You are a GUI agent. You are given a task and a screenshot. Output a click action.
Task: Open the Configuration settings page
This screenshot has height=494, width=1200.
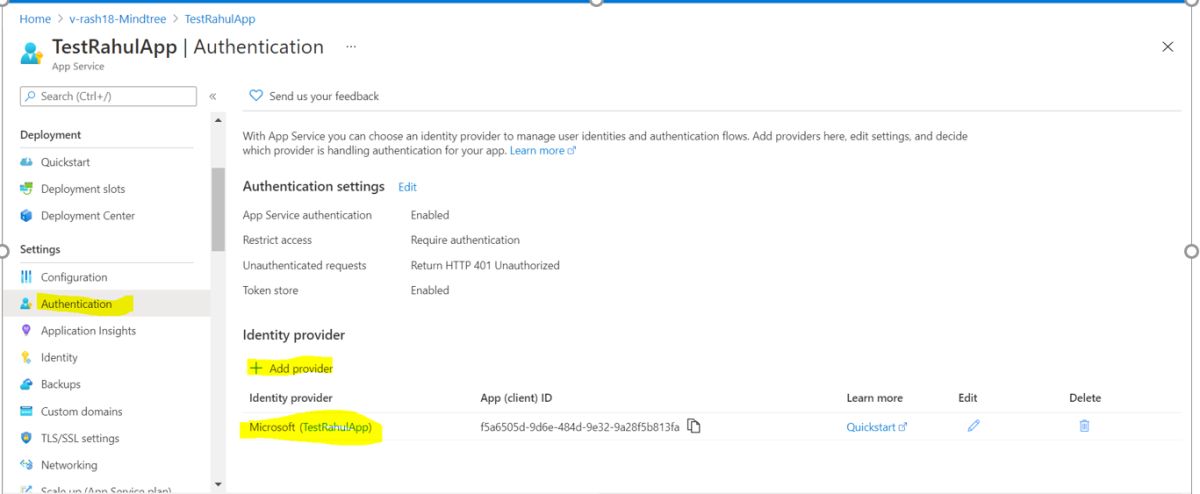click(x=74, y=277)
